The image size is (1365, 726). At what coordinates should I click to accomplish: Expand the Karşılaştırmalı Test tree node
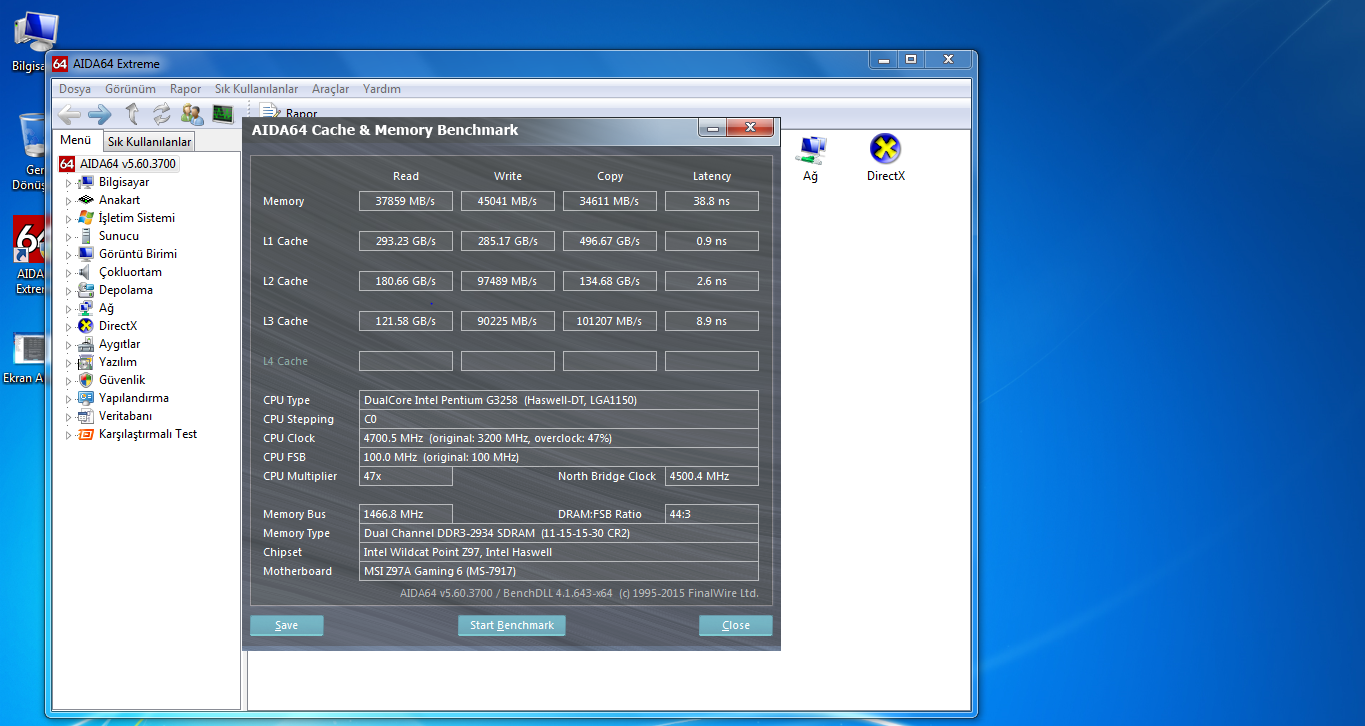(69, 435)
